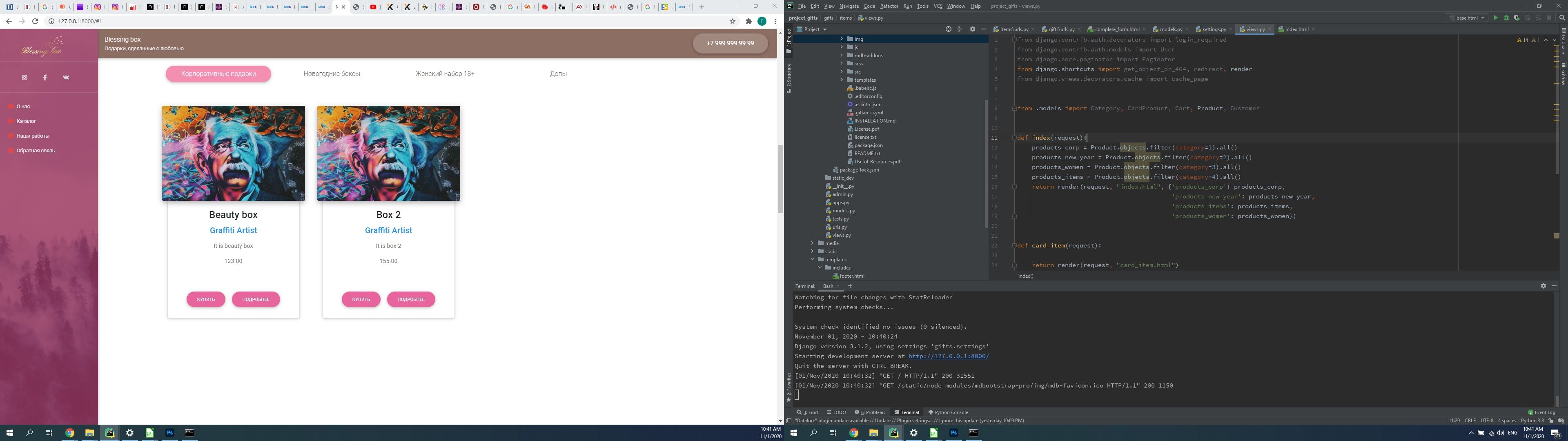Open Каталог in the site sidebar
This screenshot has width=1568, height=441.
coord(26,121)
